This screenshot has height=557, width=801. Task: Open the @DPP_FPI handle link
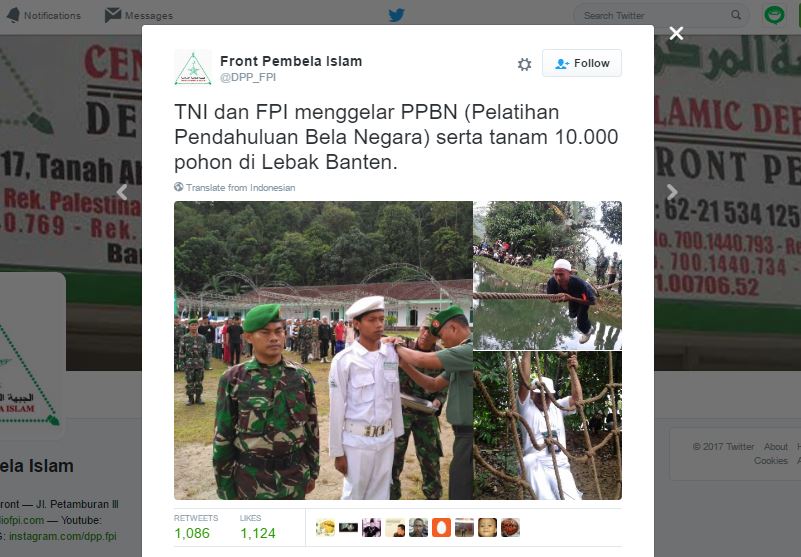click(x=248, y=77)
